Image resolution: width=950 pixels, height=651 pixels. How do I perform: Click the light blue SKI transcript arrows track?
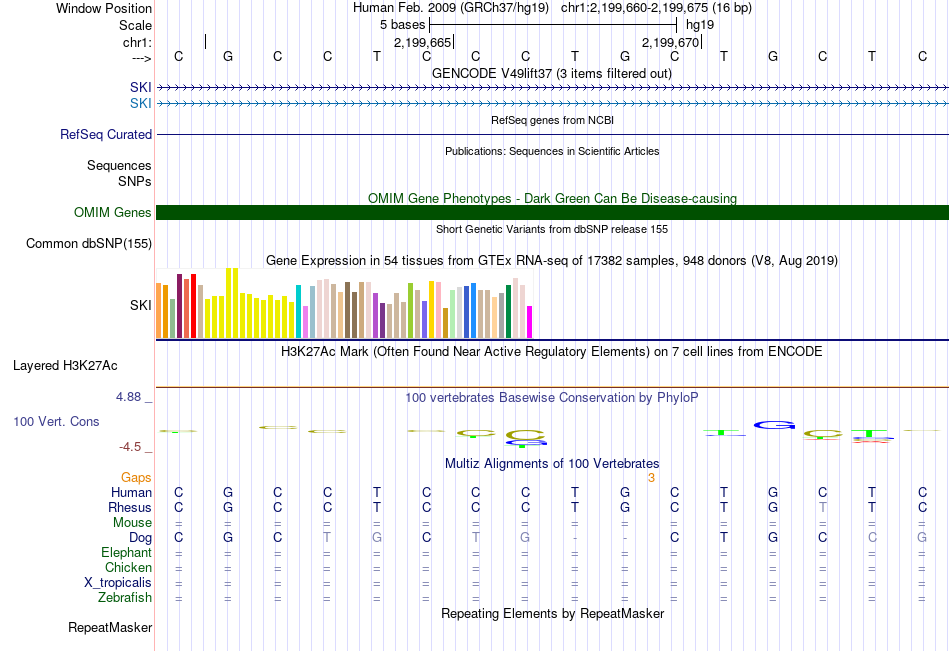(x=552, y=104)
